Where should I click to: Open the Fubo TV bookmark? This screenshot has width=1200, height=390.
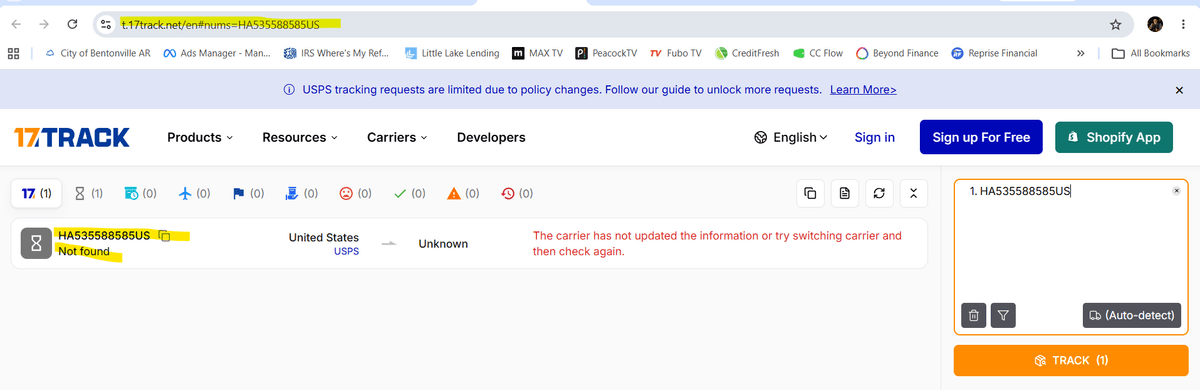coord(675,53)
